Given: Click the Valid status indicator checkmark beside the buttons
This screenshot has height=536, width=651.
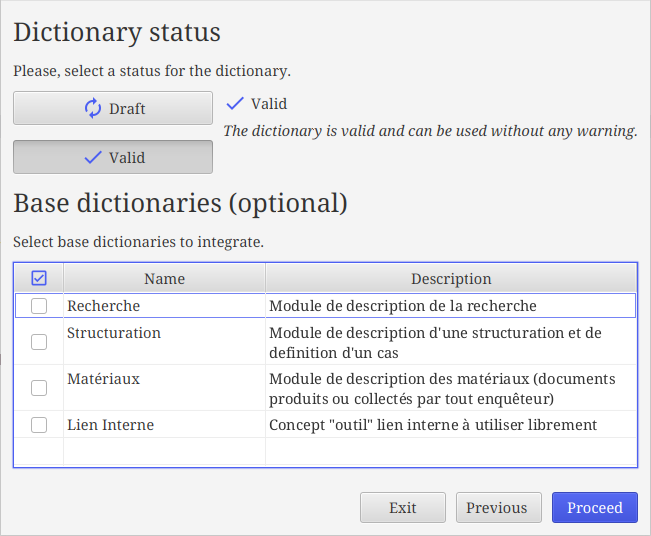Looking at the screenshot, I should point(235,103).
